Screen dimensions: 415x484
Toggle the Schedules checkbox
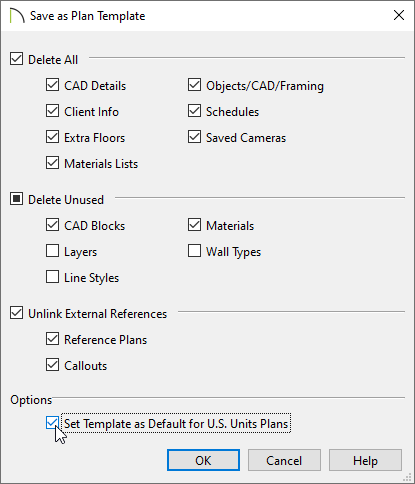194,111
